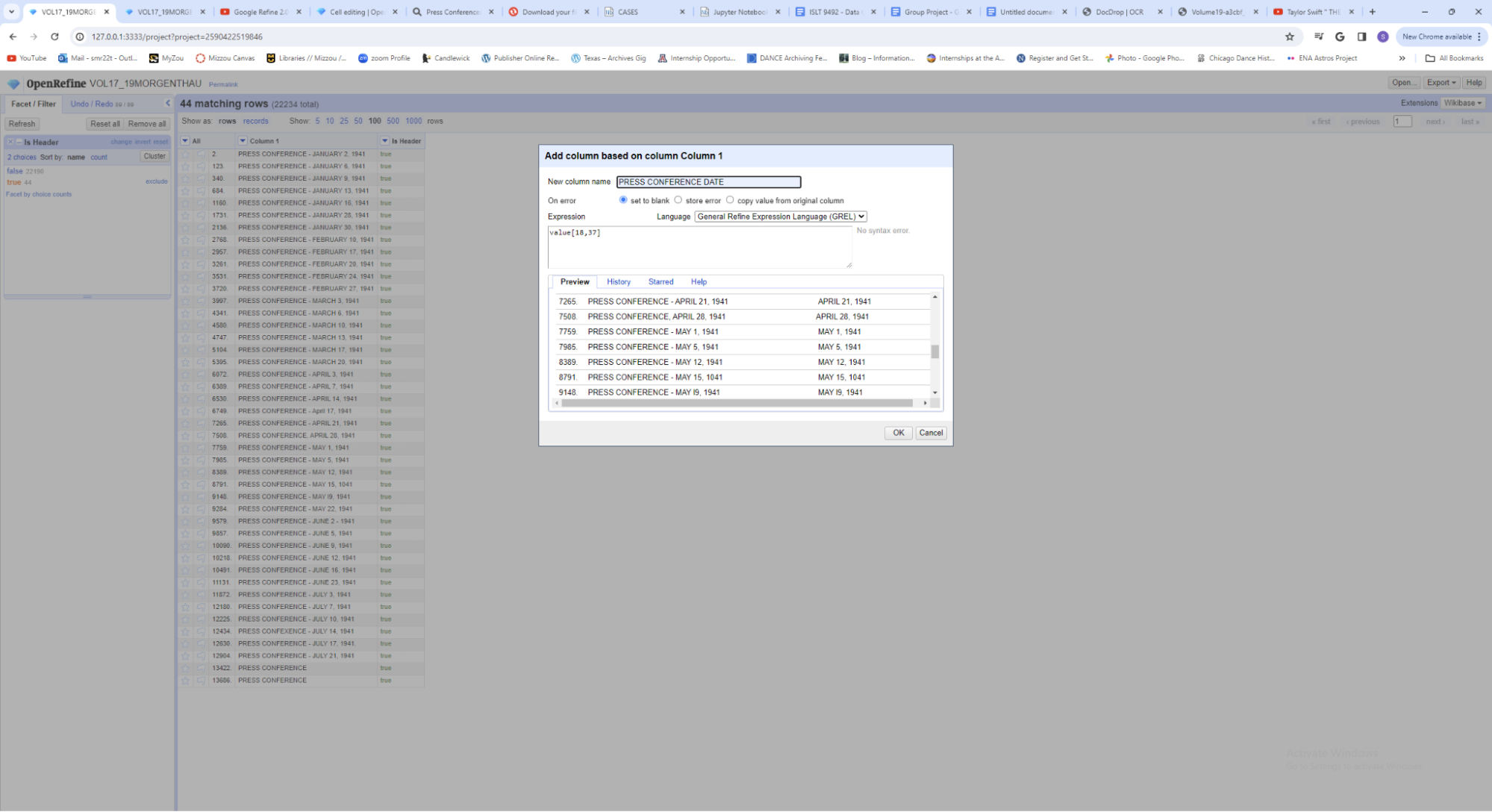This screenshot has height=812, width=1492.
Task: Star the row PRESS CONFERENCE - JANUARY 2, 1941
Action: pyautogui.click(x=186, y=154)
